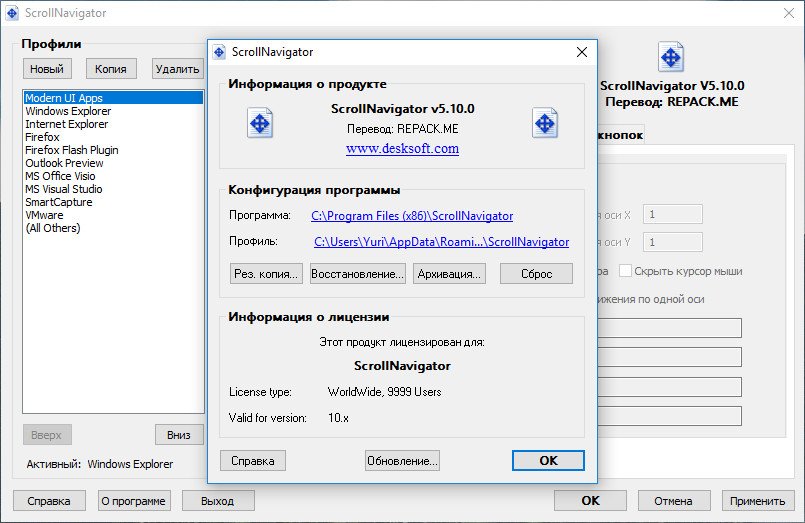This screenshot has height=523, width=805.
Task: Click Справка in the main window
Action: (x=49, y=500)
